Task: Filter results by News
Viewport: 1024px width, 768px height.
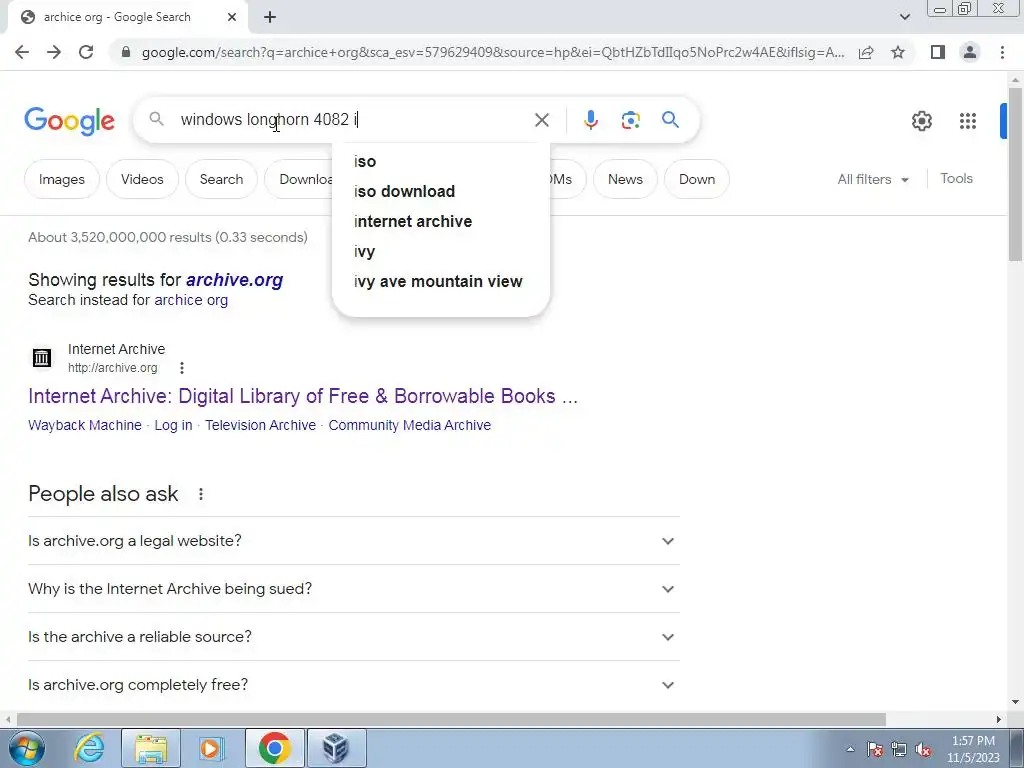Action: coord(625,179)
